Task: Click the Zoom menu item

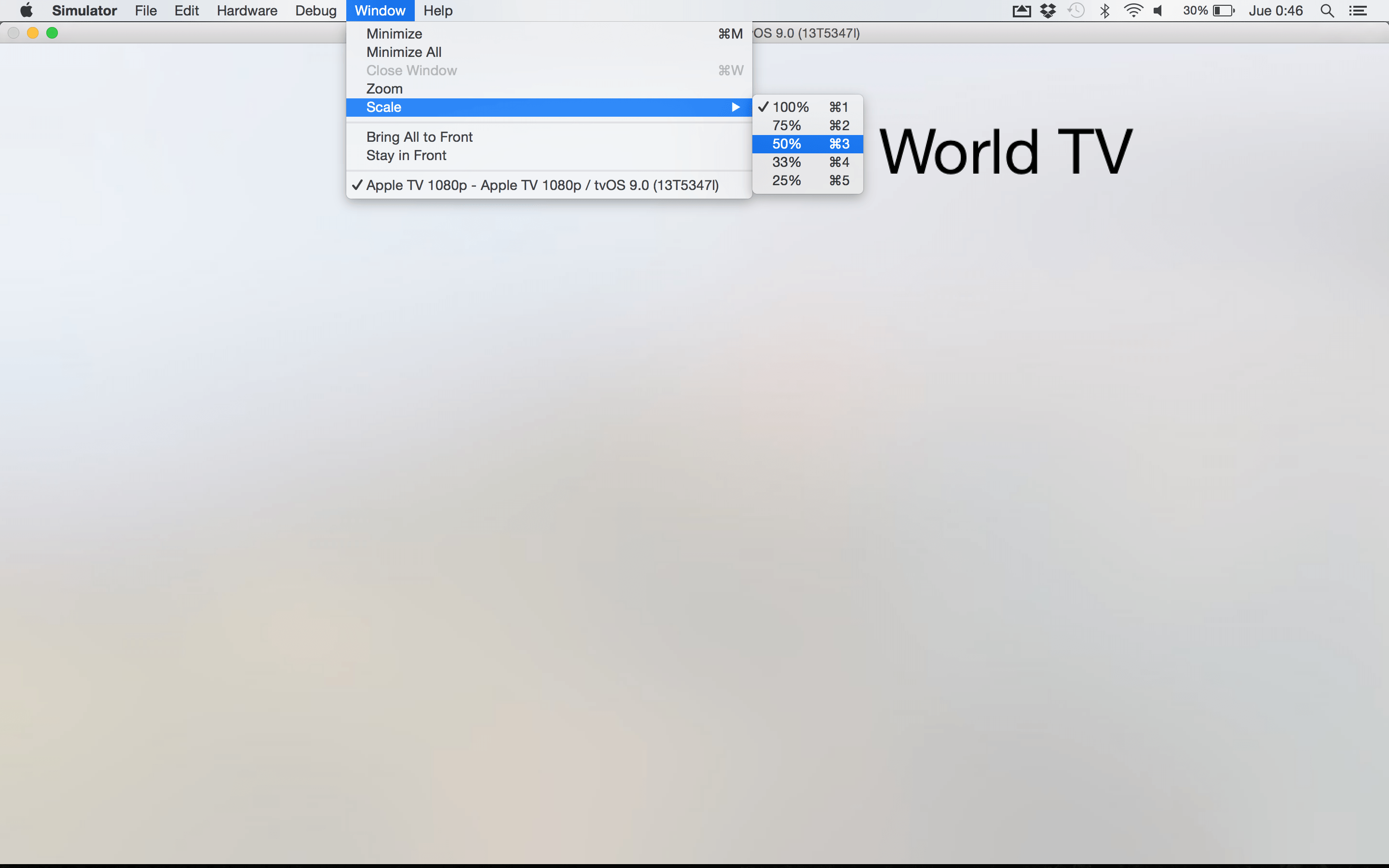Action: [384, 89]
